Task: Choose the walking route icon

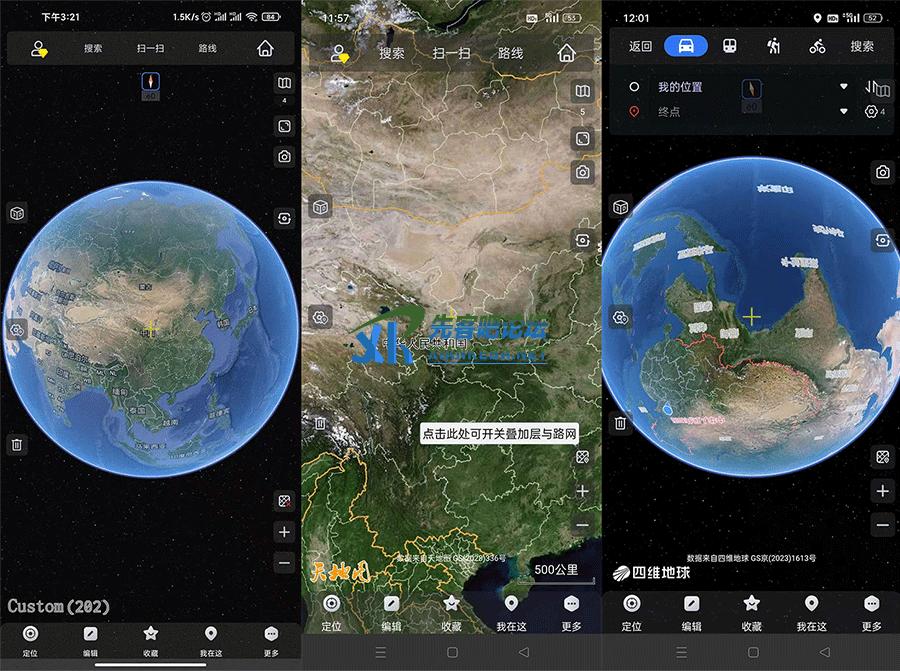Action: (774, 46)
